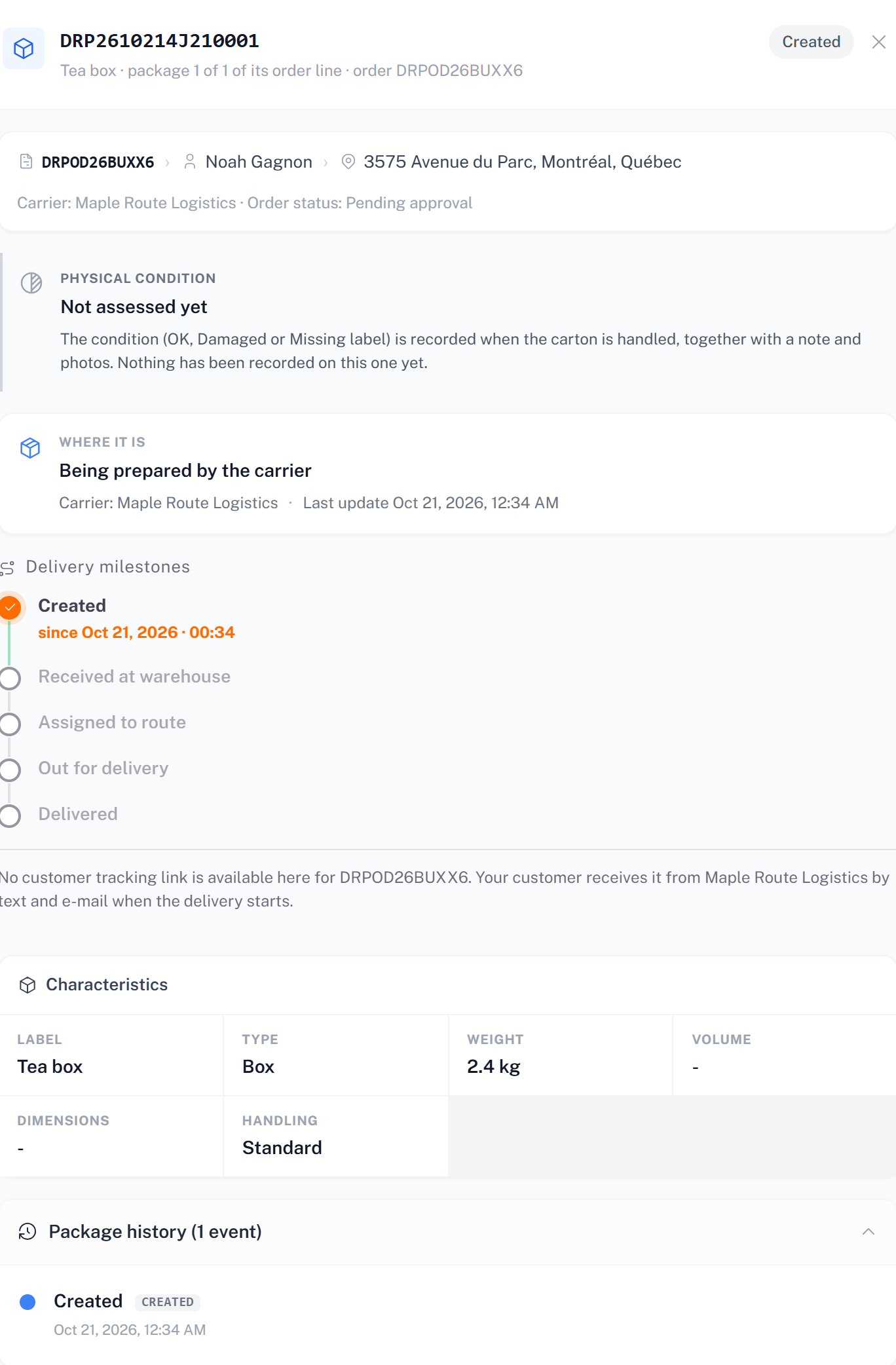The width and height of the screenshot is (896, 1365).
Task: Click the 'Standard' handling value
Action: pos(282,1148)
